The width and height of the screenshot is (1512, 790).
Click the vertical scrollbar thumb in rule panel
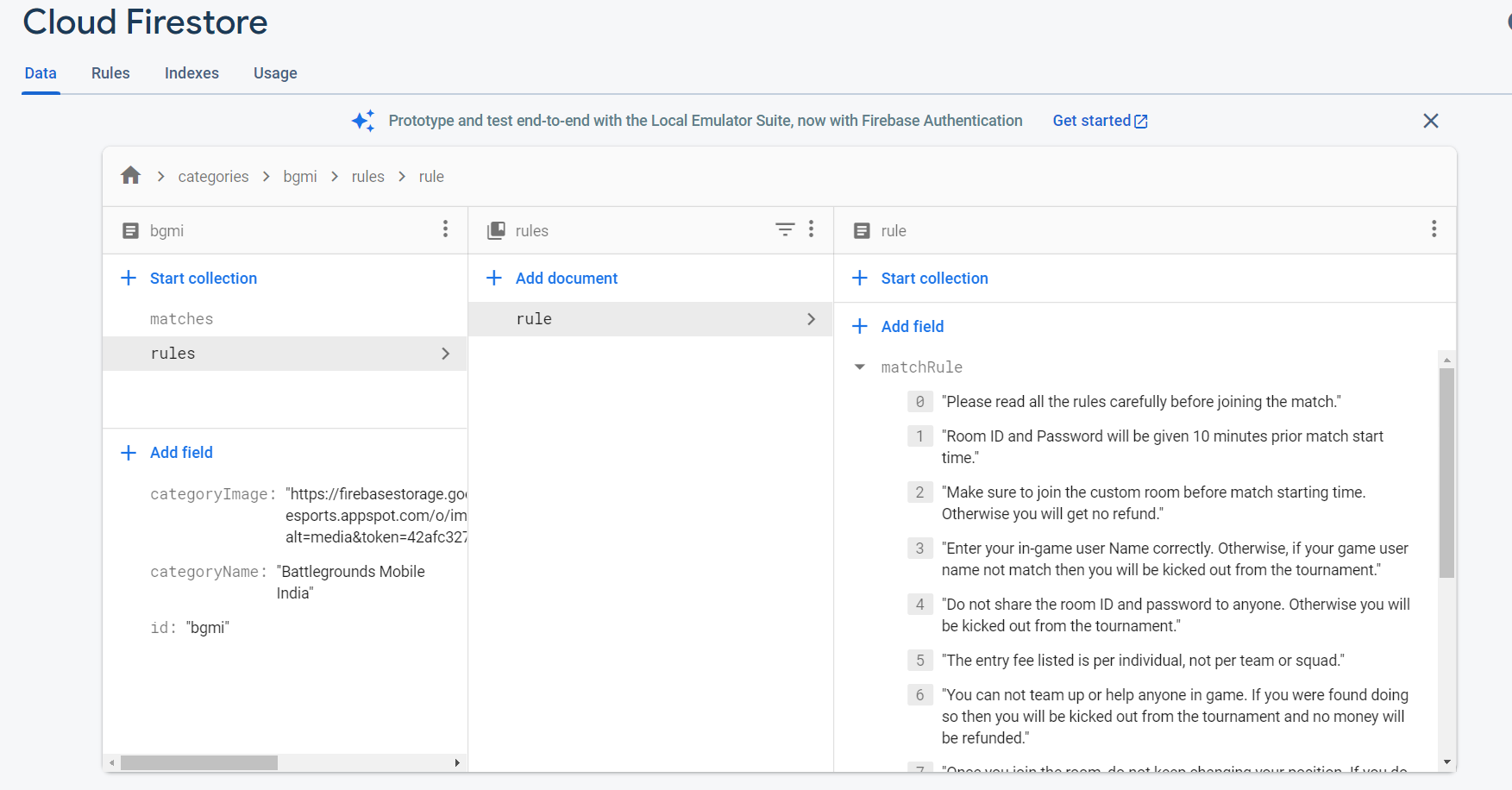click(x=1447, y=473)
